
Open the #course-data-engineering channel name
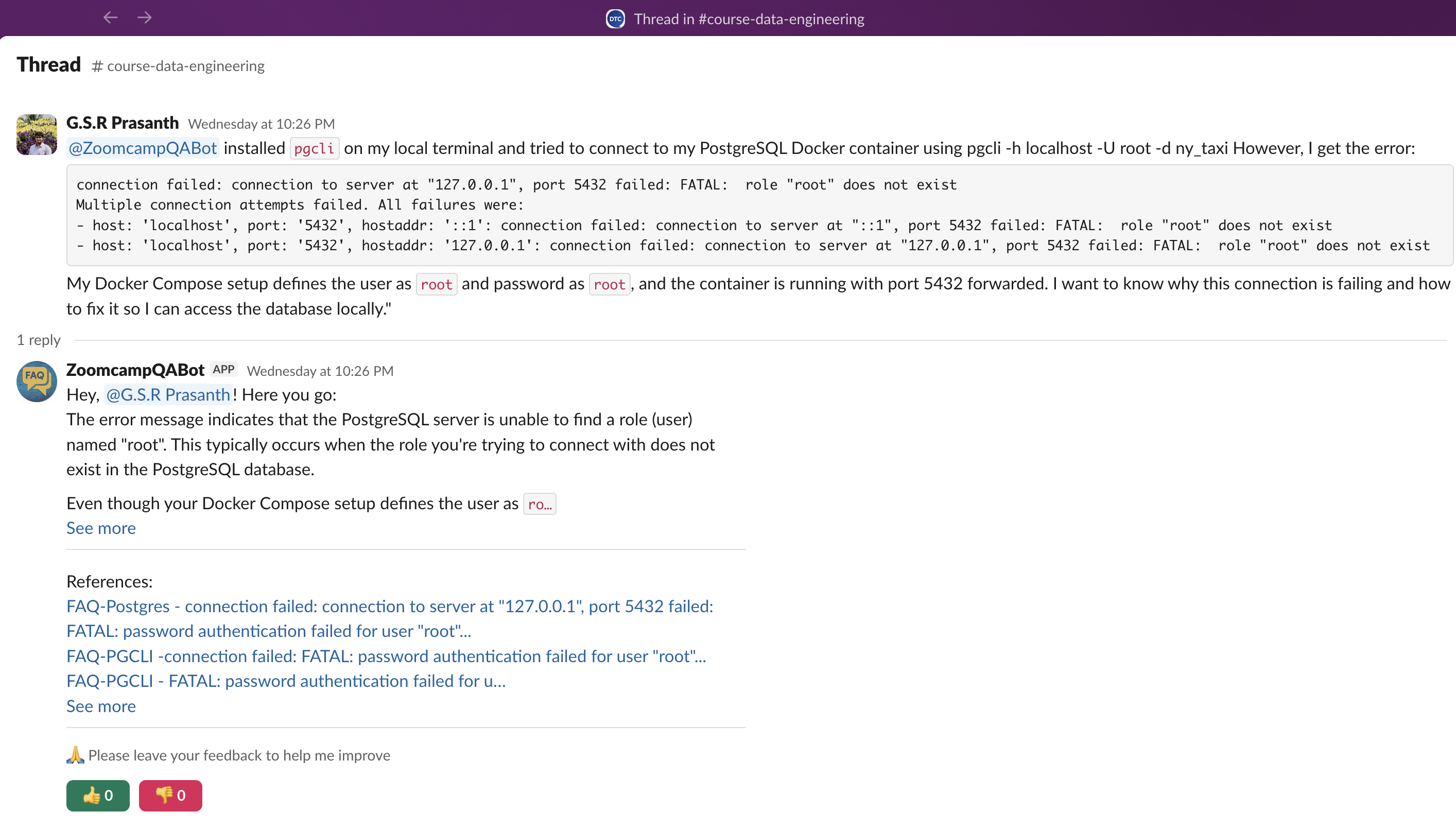pos(178,65)
